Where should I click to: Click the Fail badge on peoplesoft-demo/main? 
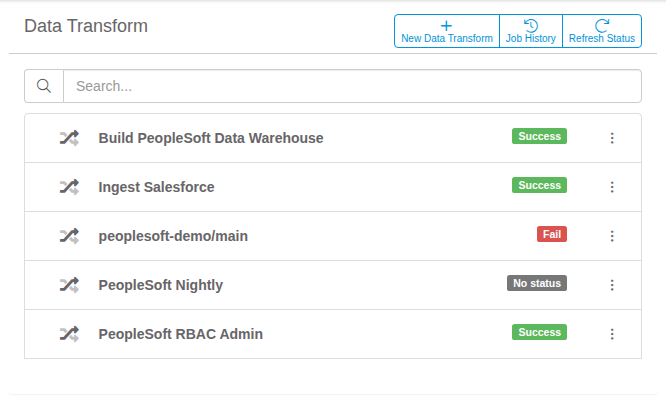552,234
